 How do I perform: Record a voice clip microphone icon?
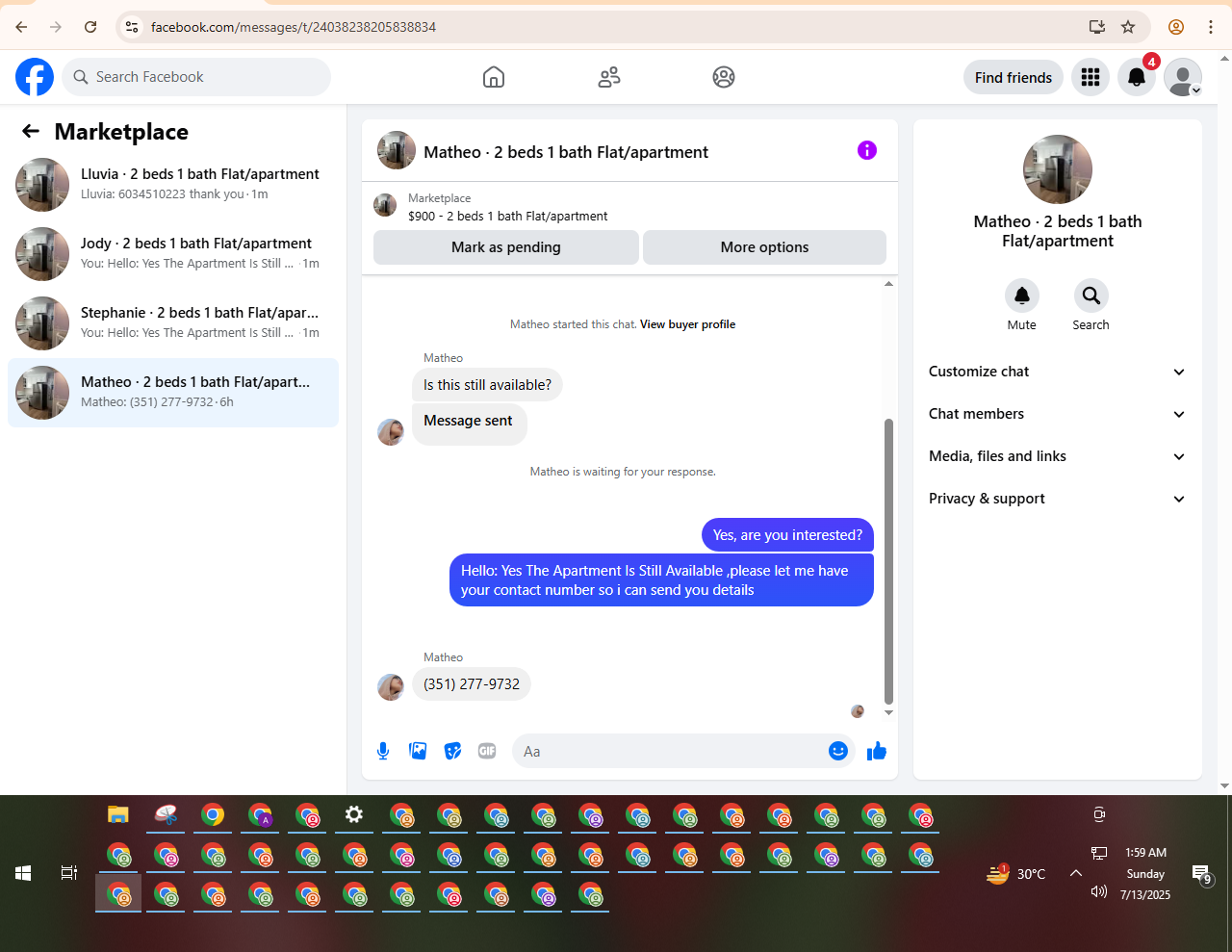tap(383, 751)
